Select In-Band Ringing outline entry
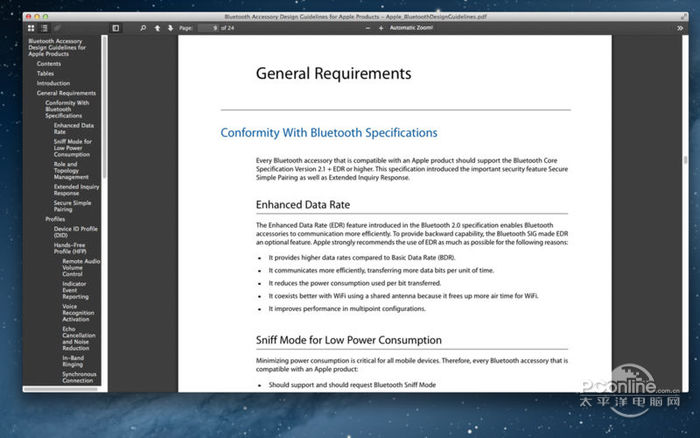Viewport: 700px width, 438px height. (73, 361)
